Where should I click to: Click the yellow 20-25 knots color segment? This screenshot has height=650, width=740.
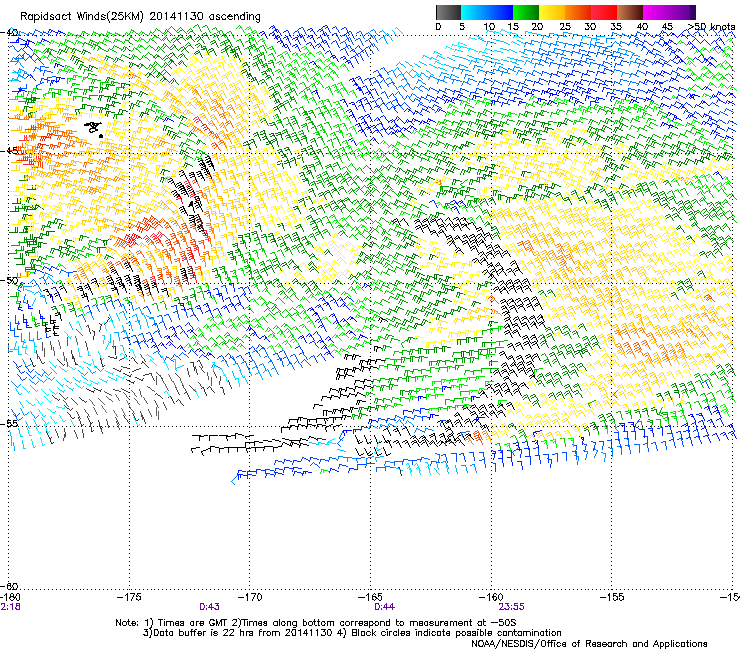click(x=552, y=12)
